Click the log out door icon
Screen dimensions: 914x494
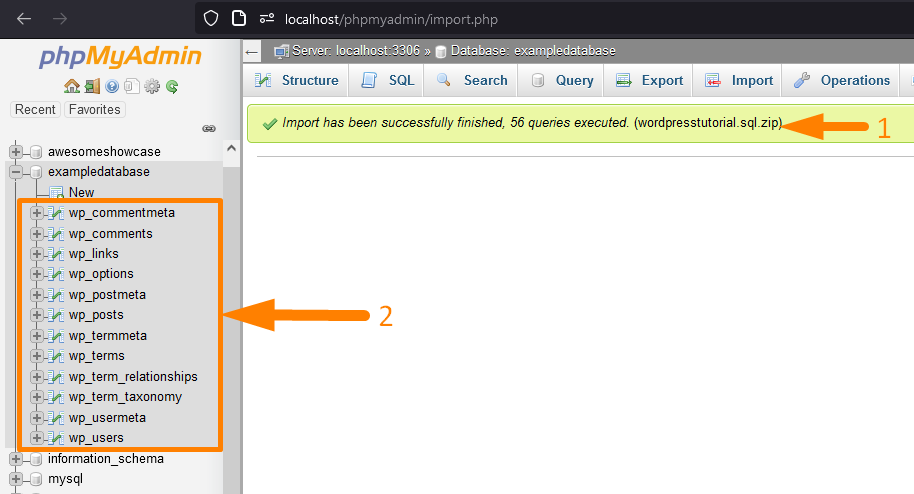(92, 86)
